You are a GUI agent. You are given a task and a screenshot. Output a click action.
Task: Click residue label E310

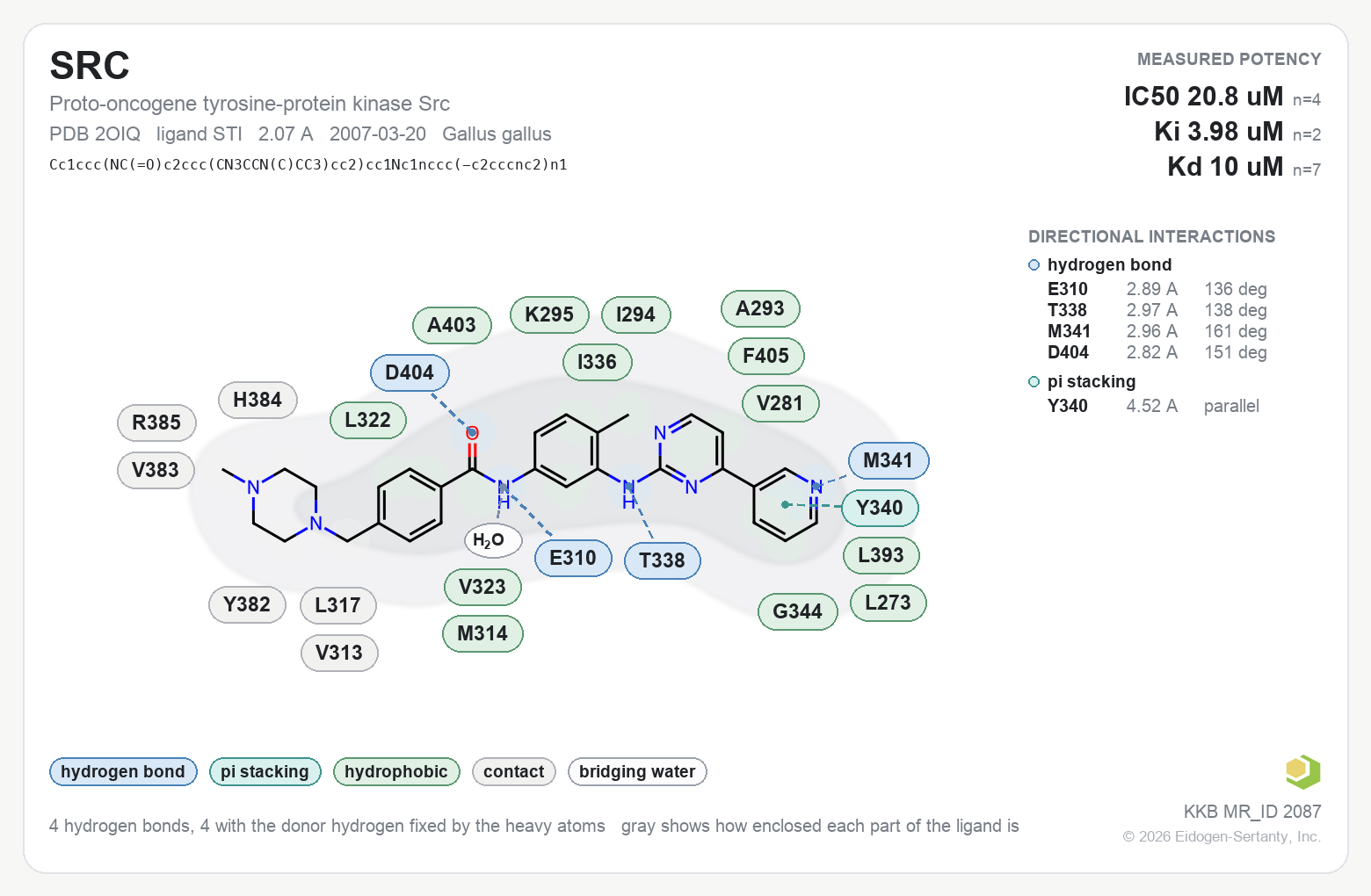click(x=573, y=558)
